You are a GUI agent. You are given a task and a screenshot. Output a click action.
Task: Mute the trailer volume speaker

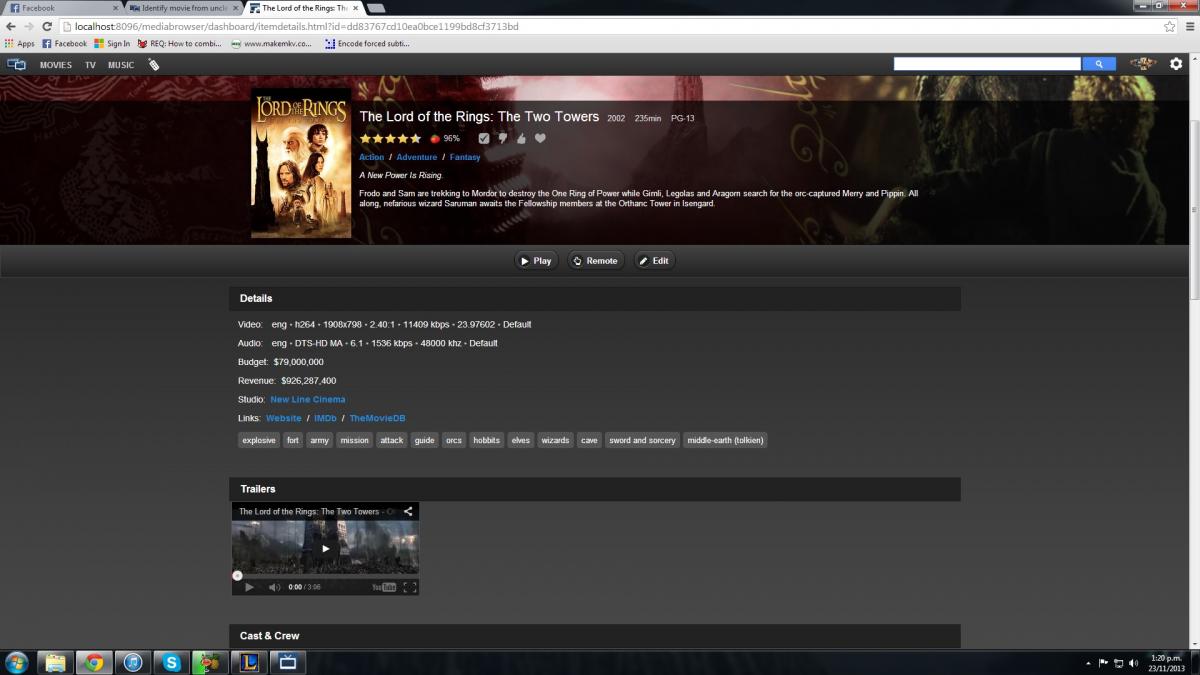(274, 587)
